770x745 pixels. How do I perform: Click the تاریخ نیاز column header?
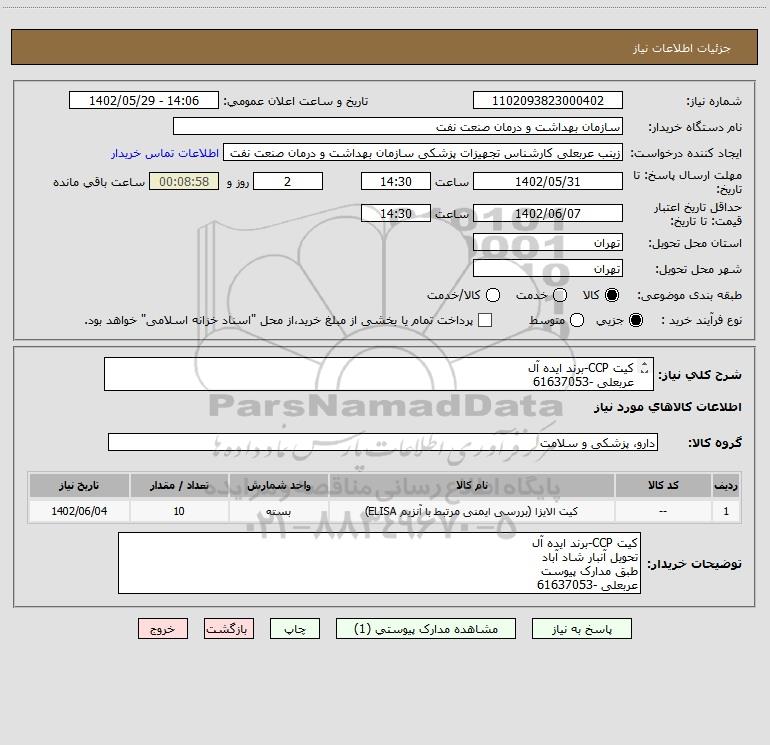(79, 485)
